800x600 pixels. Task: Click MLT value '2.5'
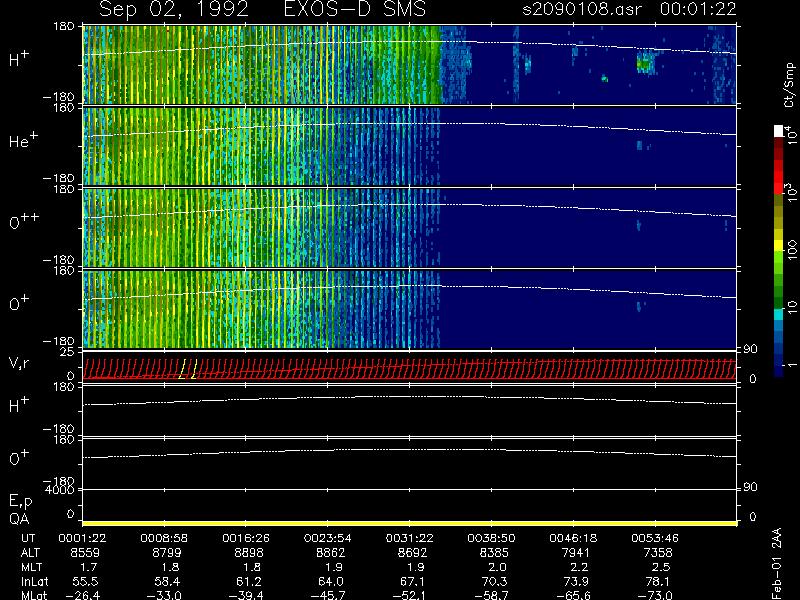tap(661, 567)
